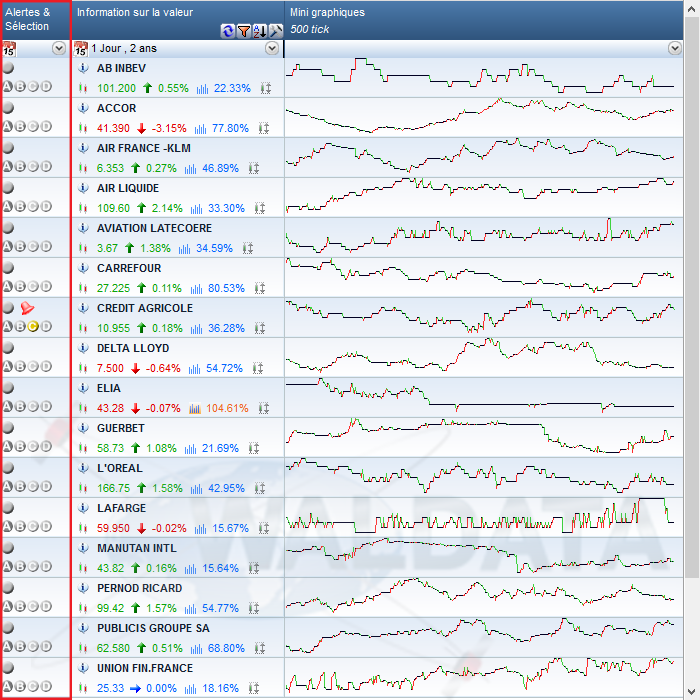This screenshot has height=700, width=700.
Task: Sort the list with the A-Z icon
Action: point(260,31)
